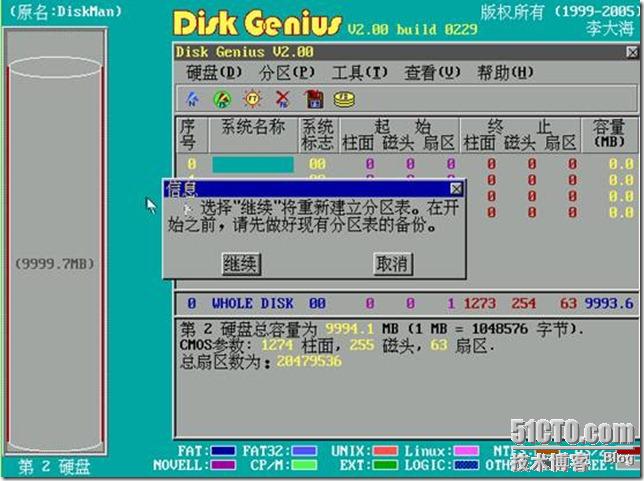
Task: Select partition row 0 teal name cell
Action: click(x=253, y=164)
